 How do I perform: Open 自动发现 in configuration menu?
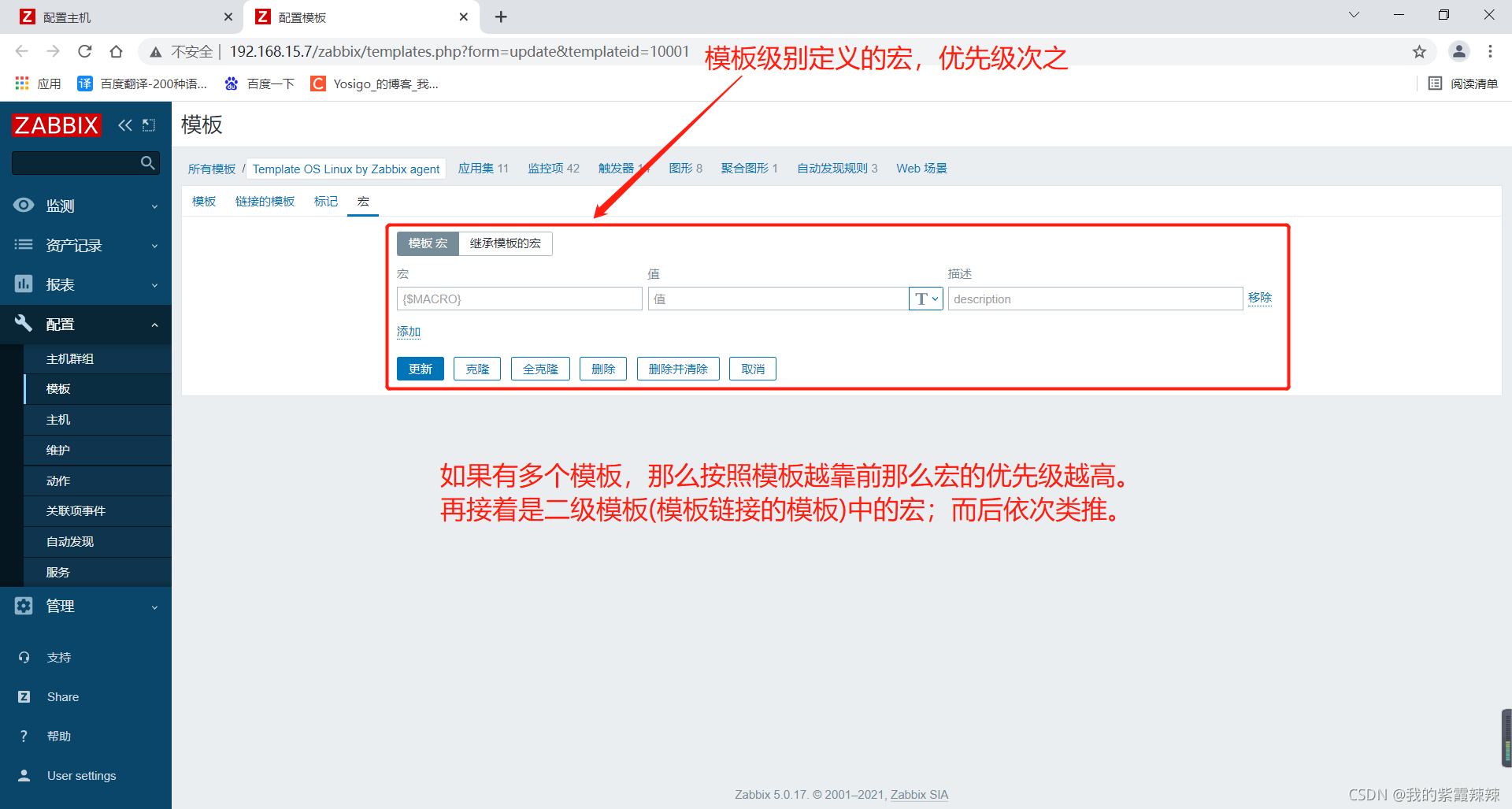tap(98, 542)
